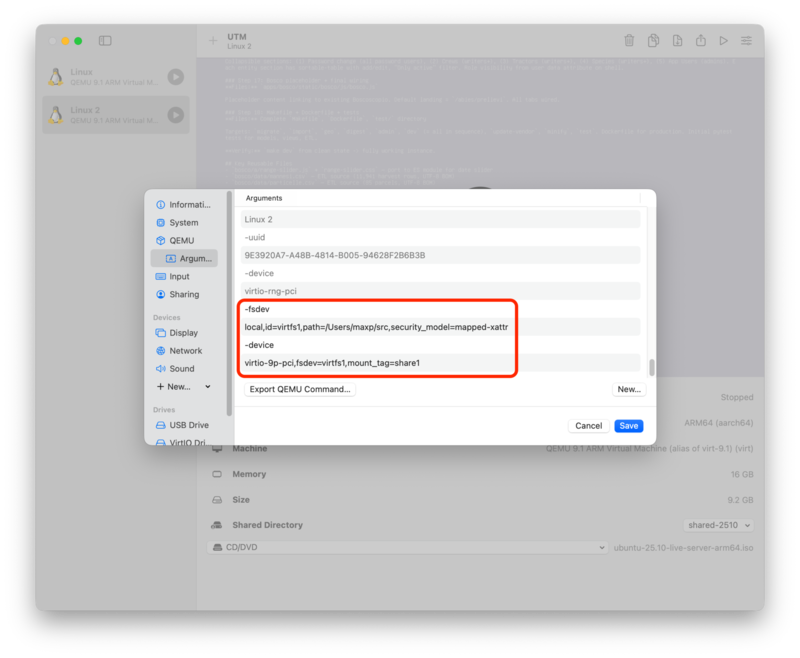800x658 pixels.
Task: Clone the VM with the duplicate toolbar icon
Action: click(654, 41)
